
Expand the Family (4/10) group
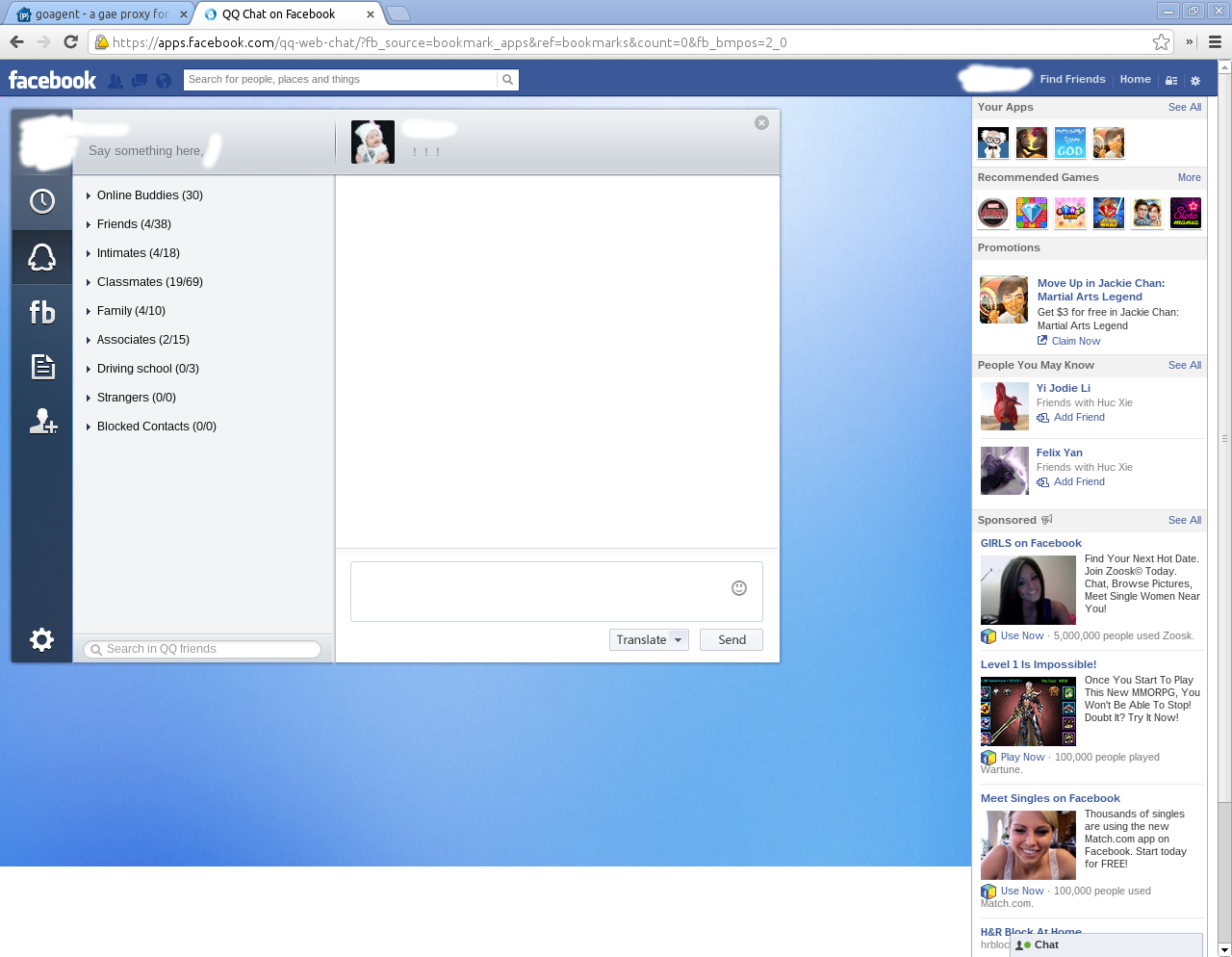pyautogui.click(x=125, y=311)
